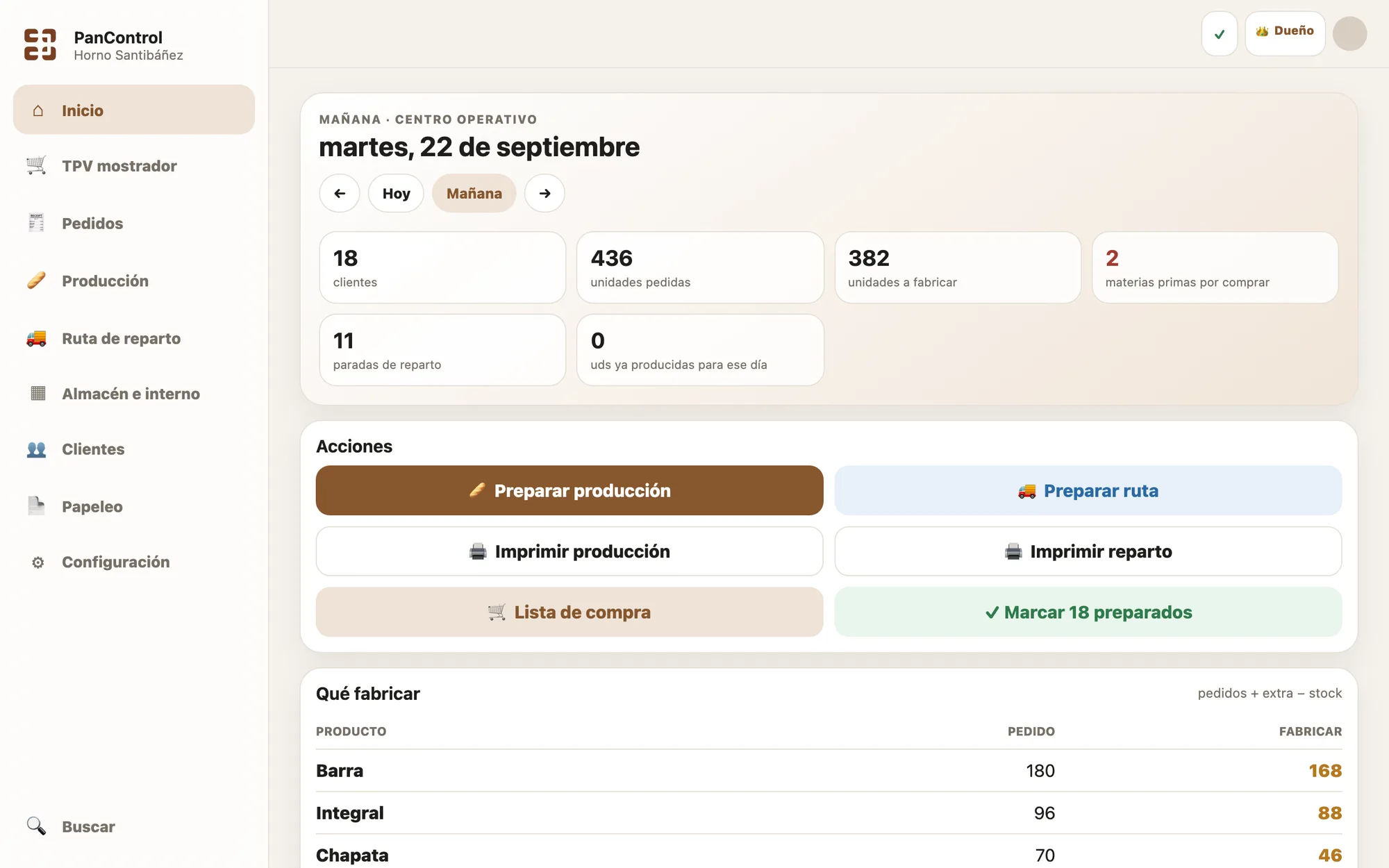Select the Hoy day toggle
This screenshot has width=1389, height=868.
click(x=396, y=193)
